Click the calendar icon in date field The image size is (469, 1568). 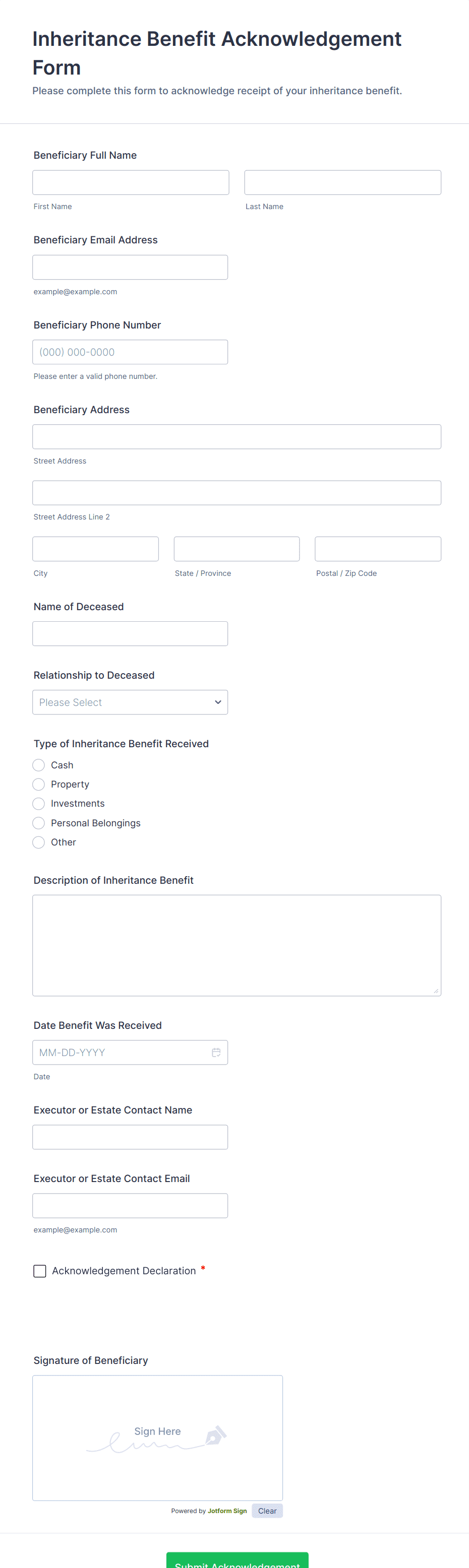(x=216, y=1053)
